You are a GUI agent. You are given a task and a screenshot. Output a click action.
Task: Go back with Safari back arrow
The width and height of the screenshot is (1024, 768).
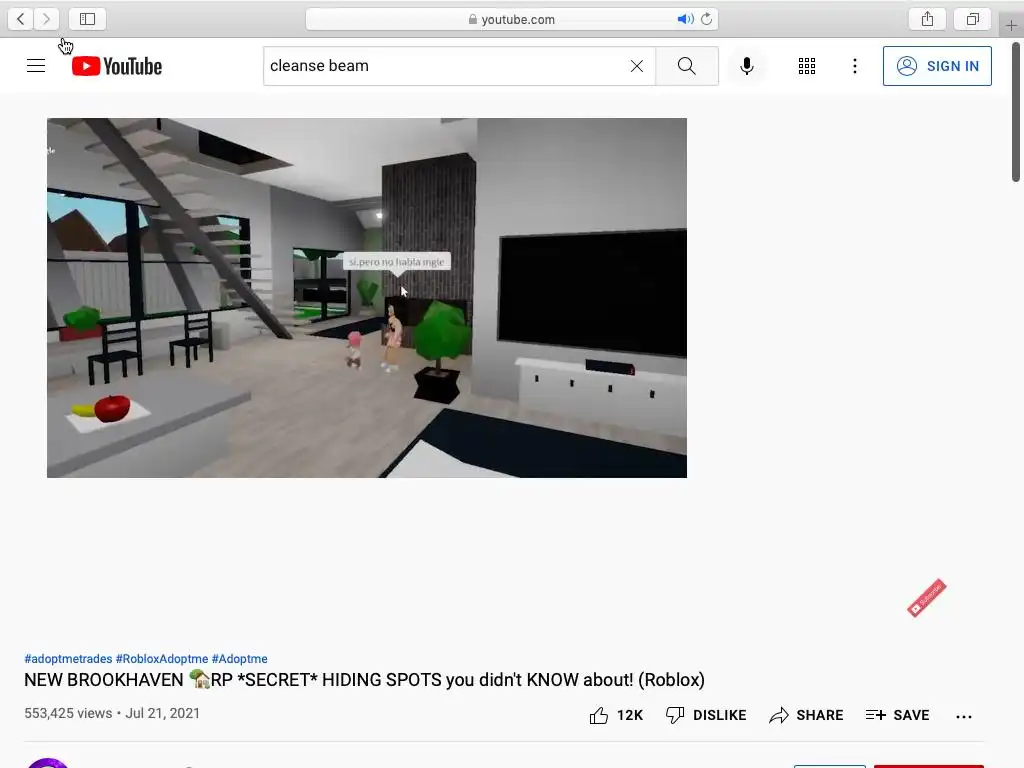click(20, 19)
